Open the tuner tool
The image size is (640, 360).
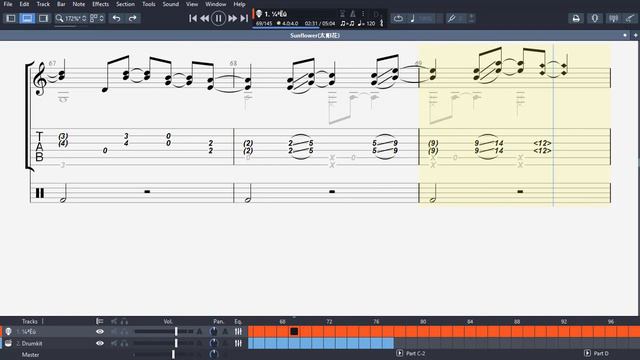(x=451, y=18)
